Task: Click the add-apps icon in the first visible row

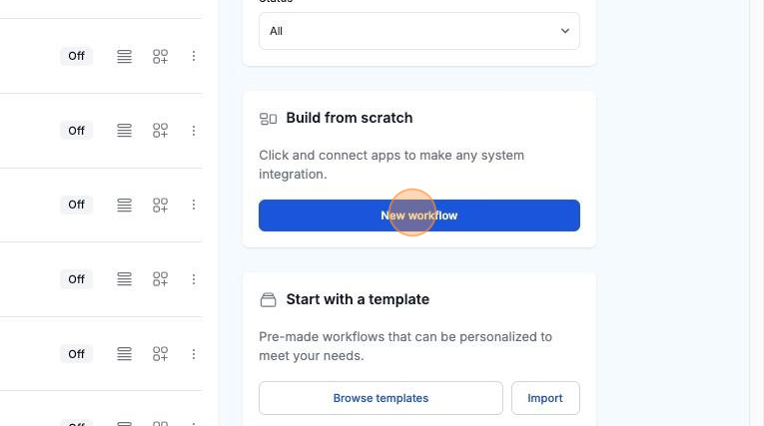Action: click(x=160, y=57)
